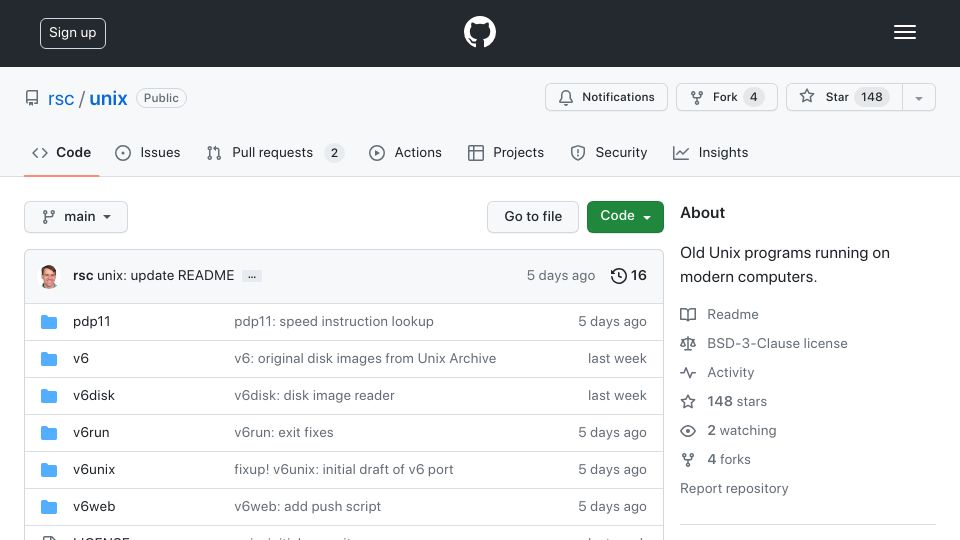Fork the repository
Screen dimensions: 960x540
pos(727,97)
